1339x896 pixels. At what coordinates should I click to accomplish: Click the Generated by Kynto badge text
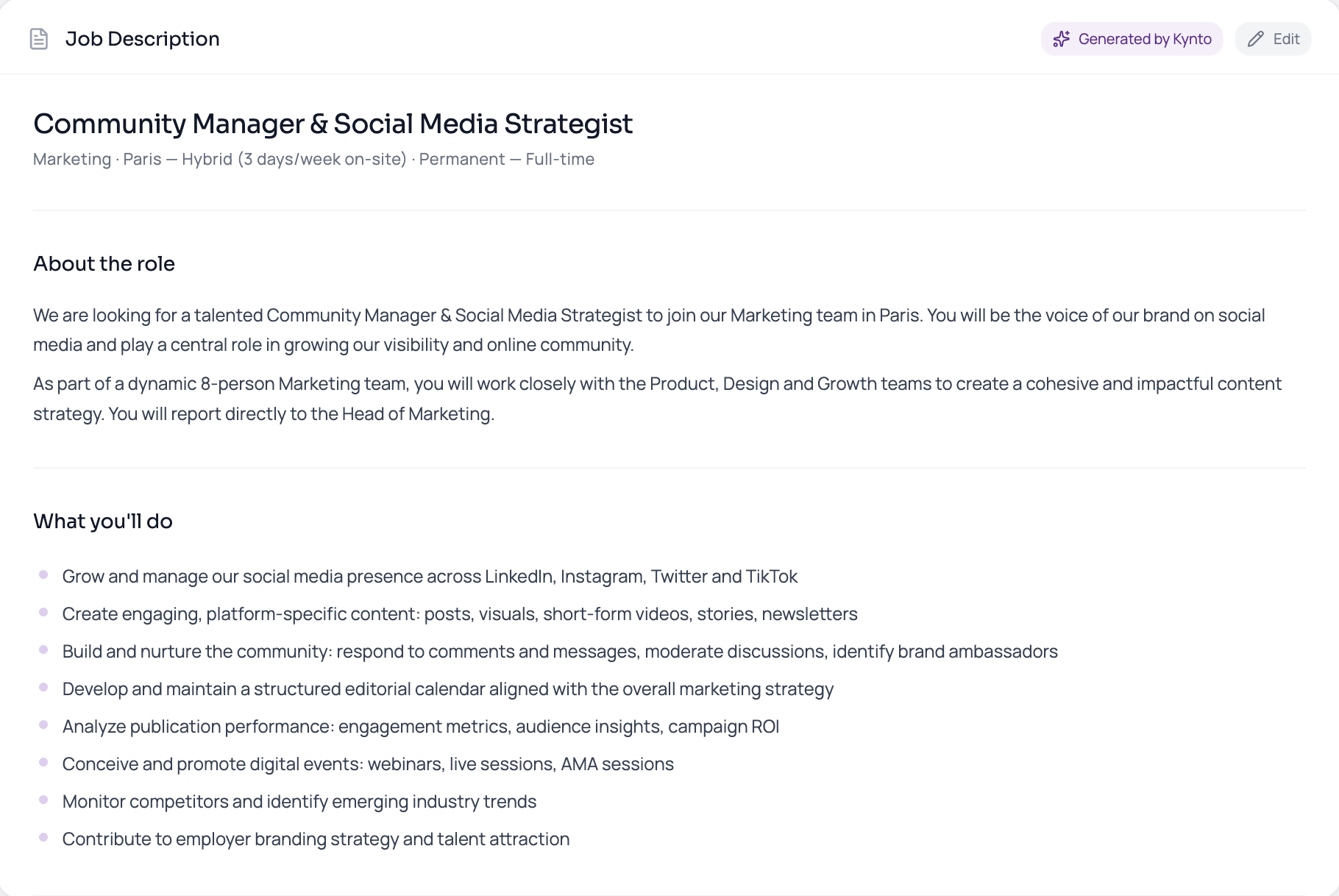click(x=1144, y=39)
